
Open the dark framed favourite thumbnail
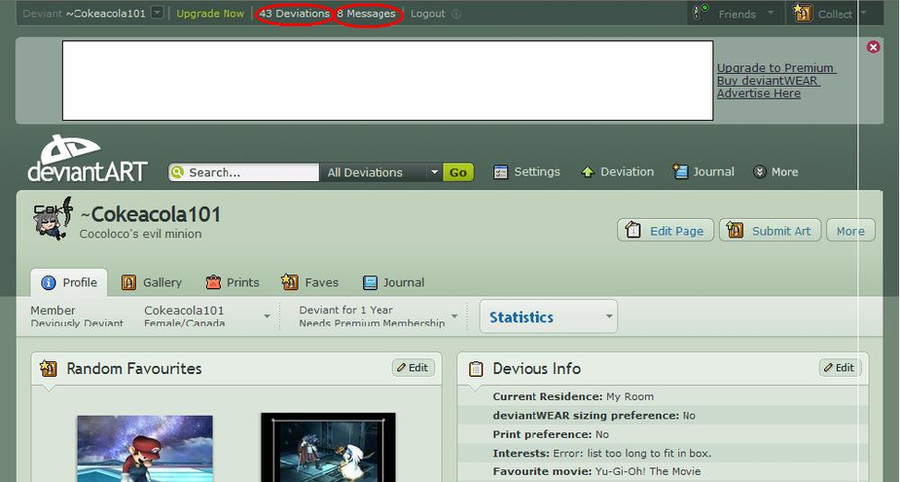click(x=328, y=448)
